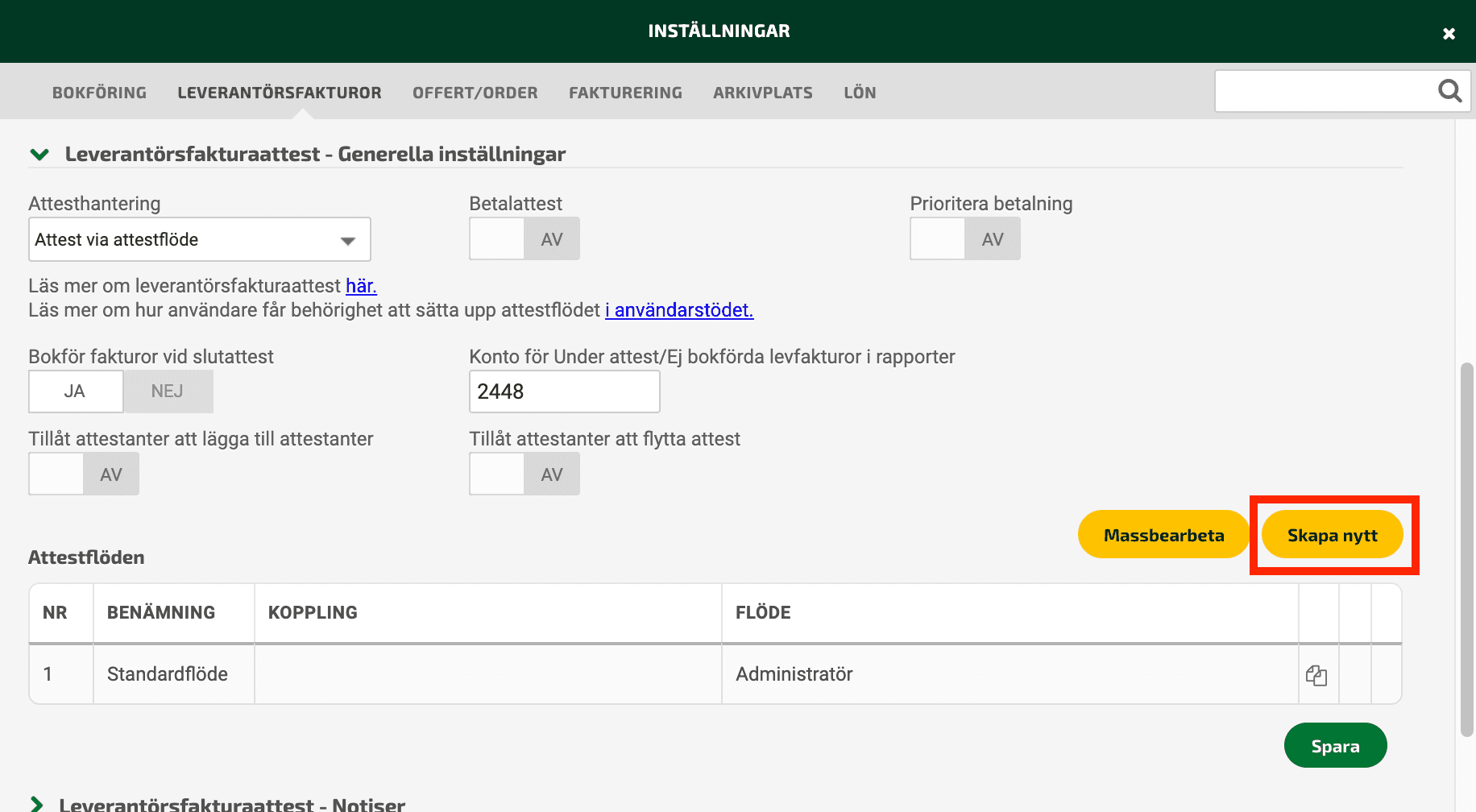Image resolution: width=1476 pixels, height=812 pixels.
Task: Switch to the Leverantörsfakturor tab
Action: pos(280,93)
